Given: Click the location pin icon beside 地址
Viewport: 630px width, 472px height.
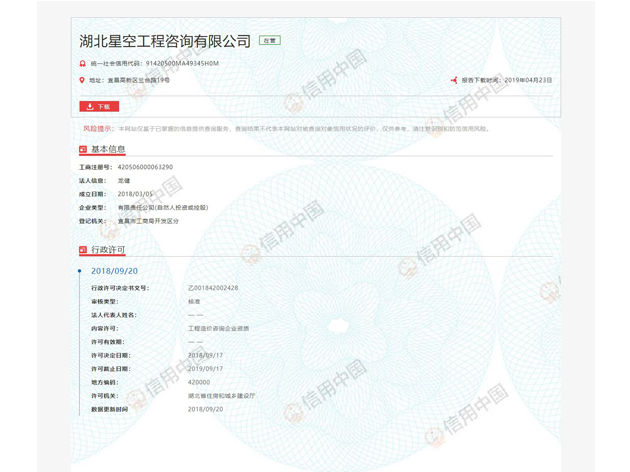Looking at the screenshot, I should [x=83, y=80].
